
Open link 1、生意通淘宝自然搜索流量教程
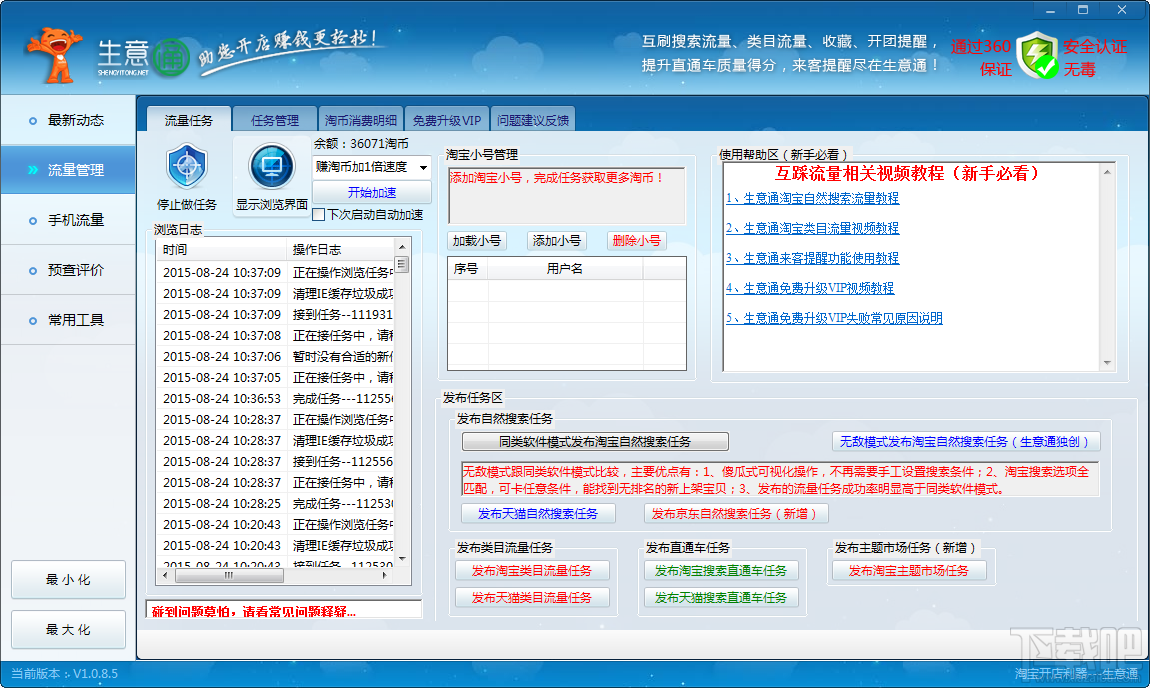812,198
